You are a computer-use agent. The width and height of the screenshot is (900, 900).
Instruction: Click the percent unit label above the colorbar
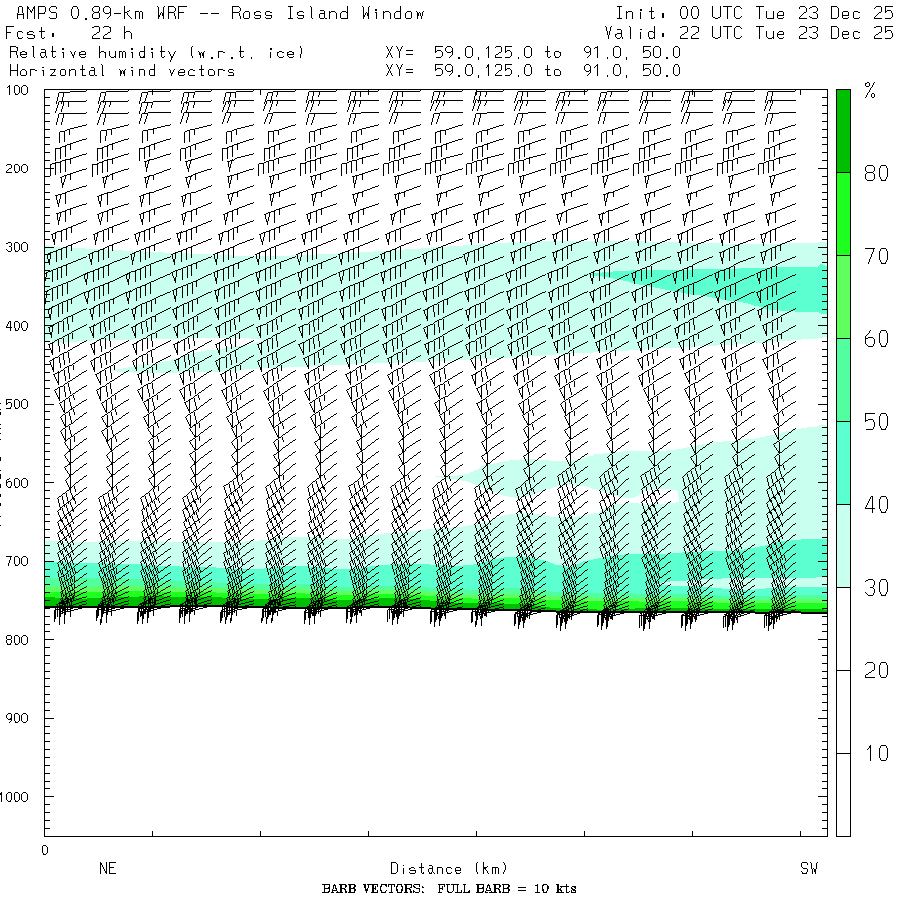[x=870, y=92]
